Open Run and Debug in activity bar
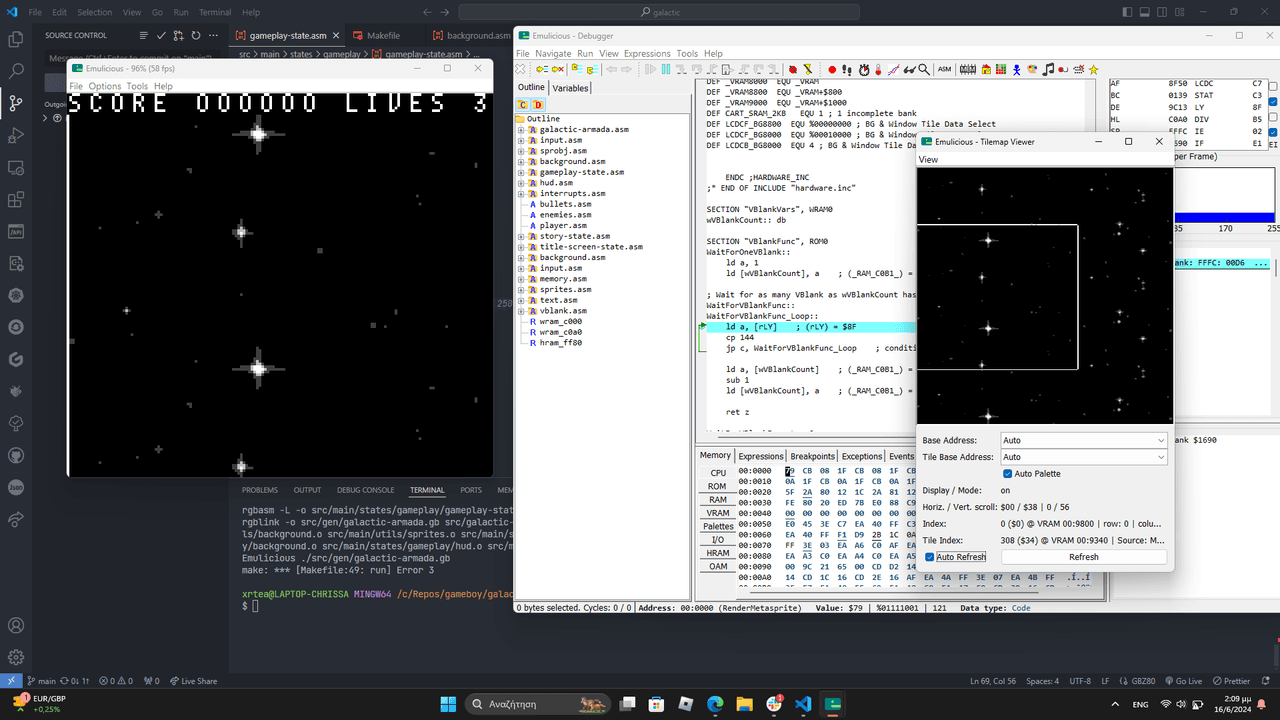 tap(16, 135)
